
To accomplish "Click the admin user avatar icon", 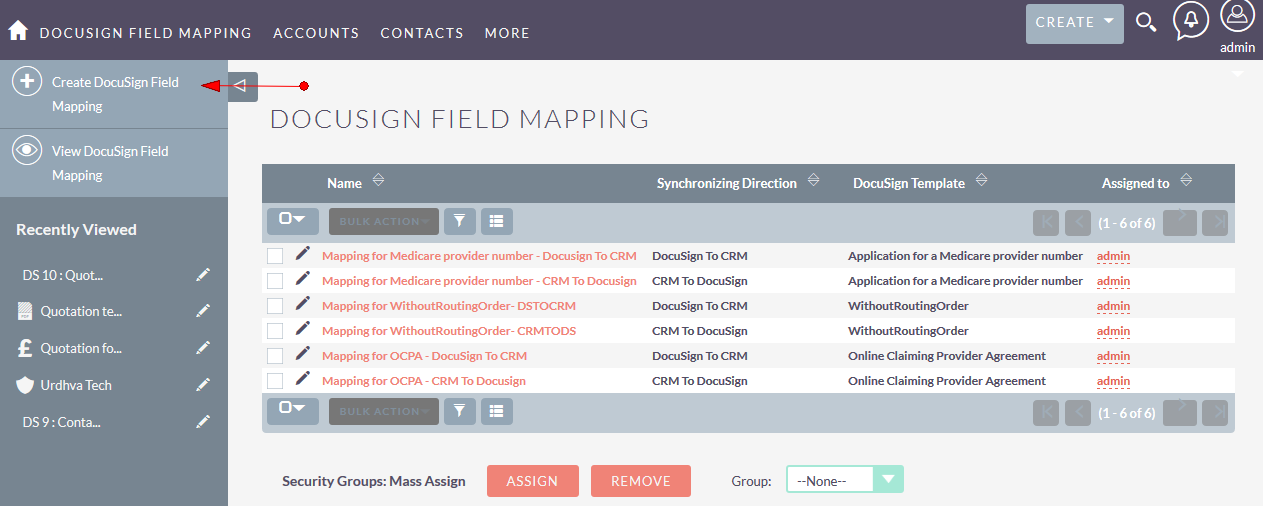I will click(1237, 18).
